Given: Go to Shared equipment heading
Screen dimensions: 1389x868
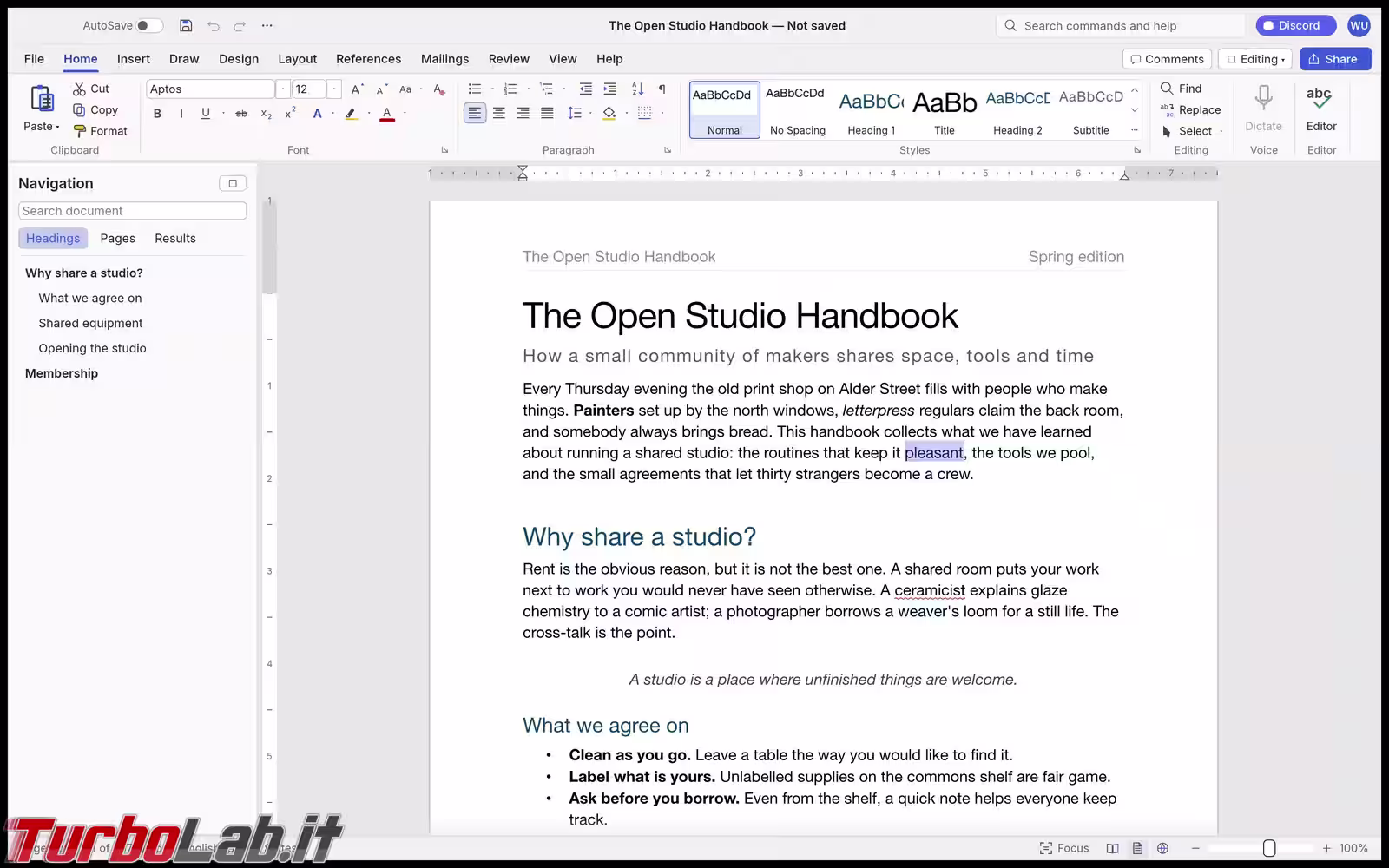Looking at the screenshot, I should [x=90, y=323].
